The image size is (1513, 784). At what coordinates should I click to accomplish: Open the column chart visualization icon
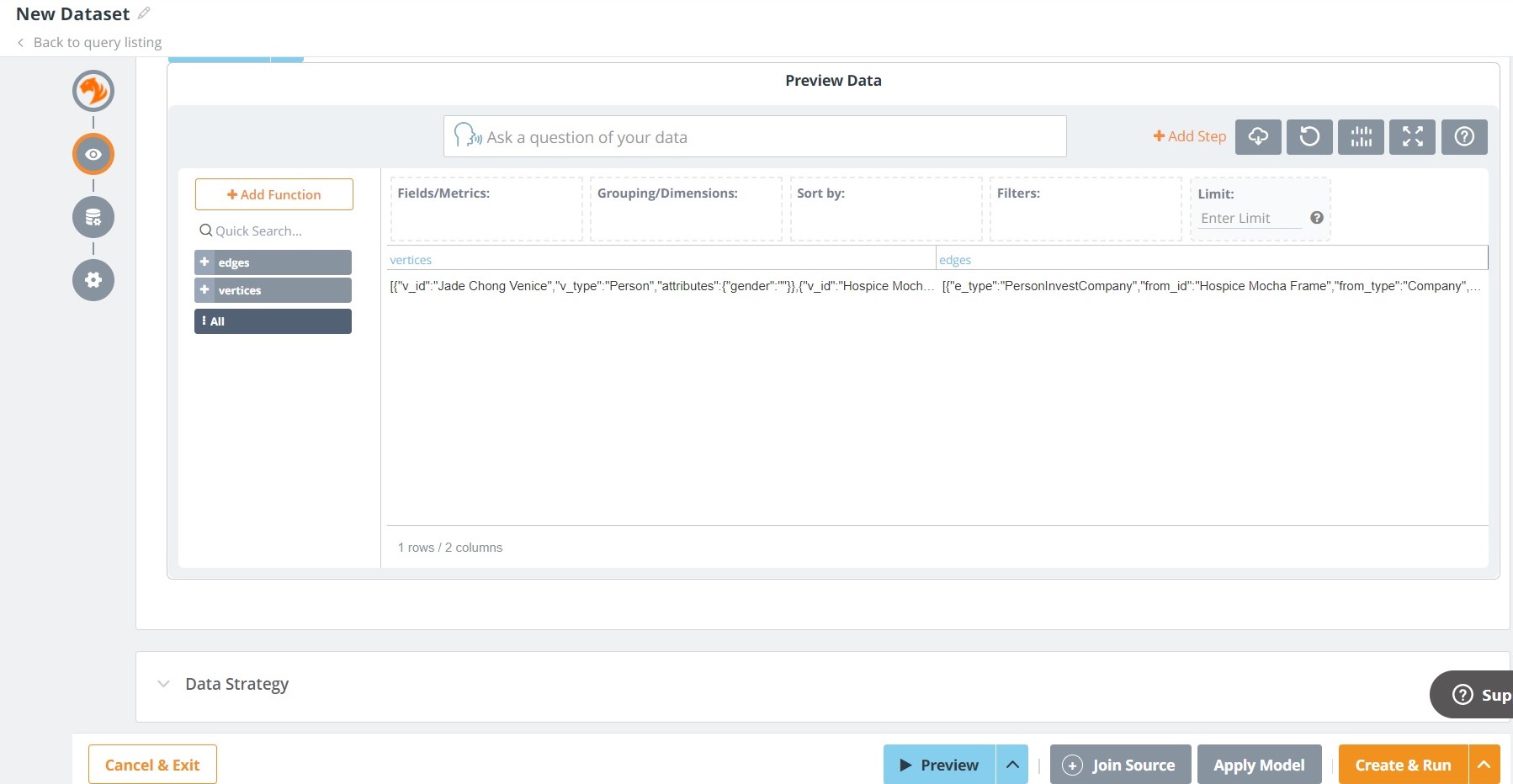tap(1361, 136)
